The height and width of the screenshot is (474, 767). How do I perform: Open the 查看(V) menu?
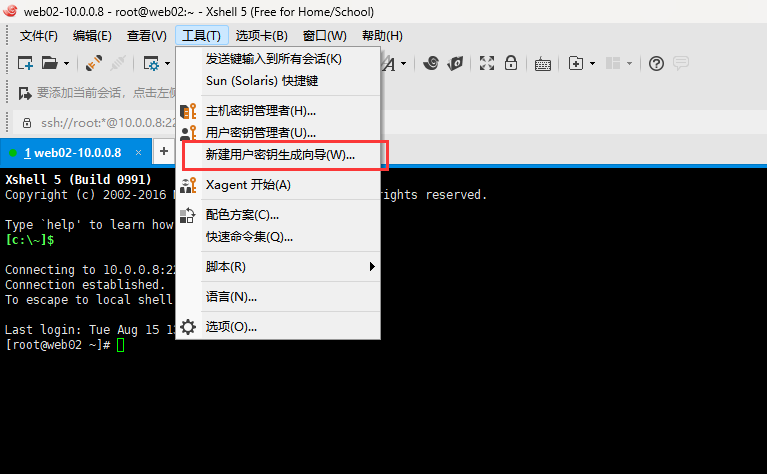pyautogui.click(x=146, y=36)
